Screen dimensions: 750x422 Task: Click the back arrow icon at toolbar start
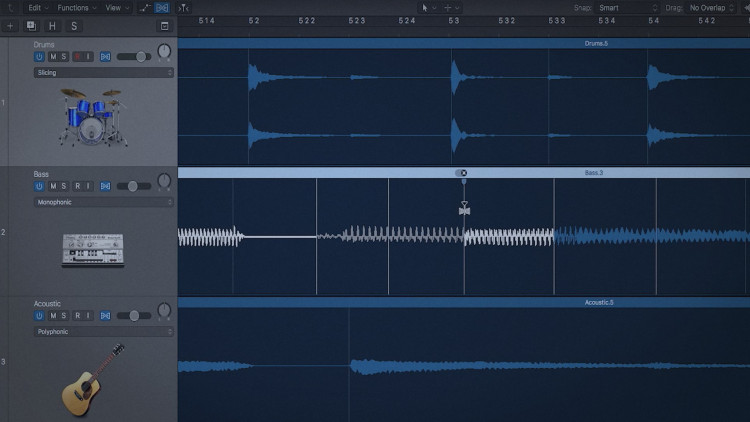tap(11, 8)
